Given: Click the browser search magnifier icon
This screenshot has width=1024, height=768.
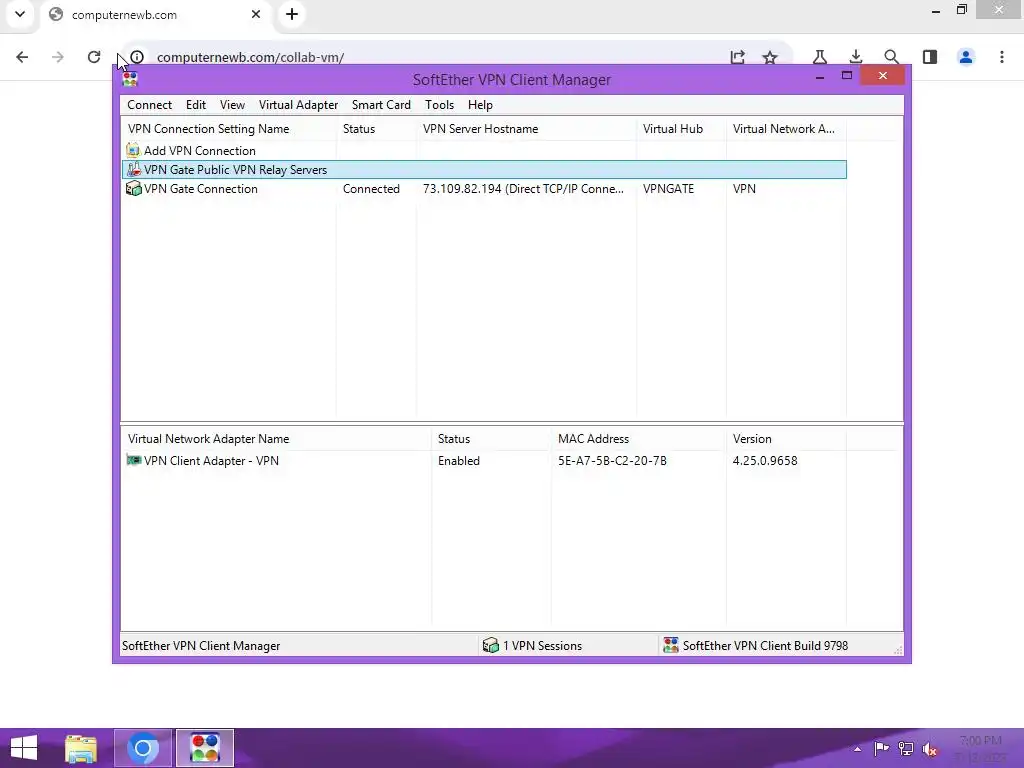Looking at the screenshot, I should tap(891, 57).
